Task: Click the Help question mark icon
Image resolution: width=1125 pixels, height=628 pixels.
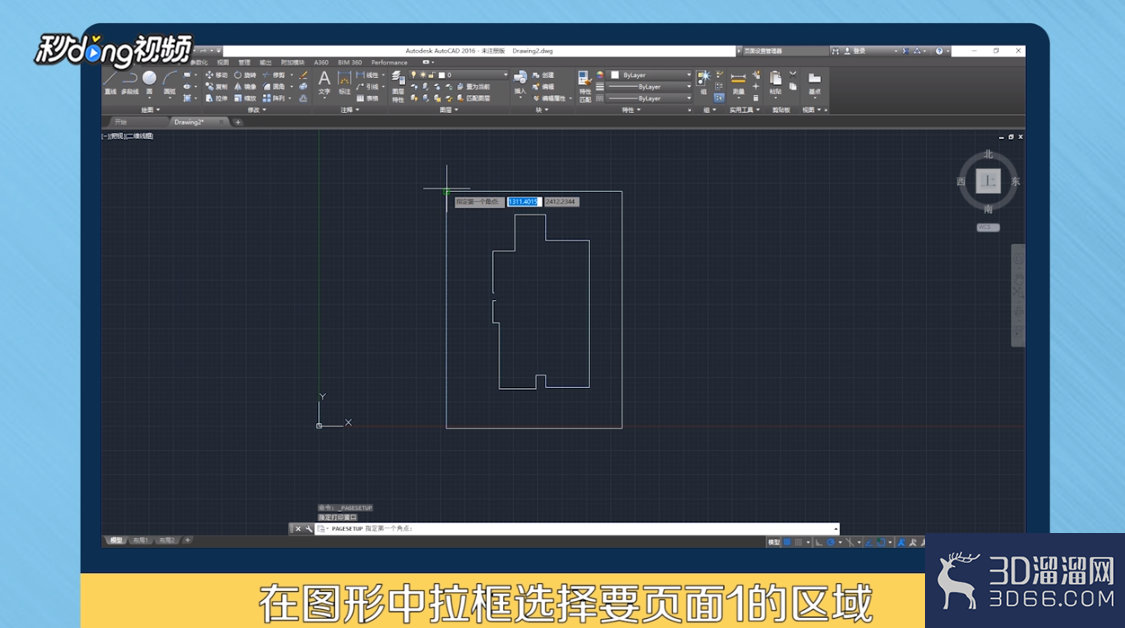Action: [x=938, y=51]
